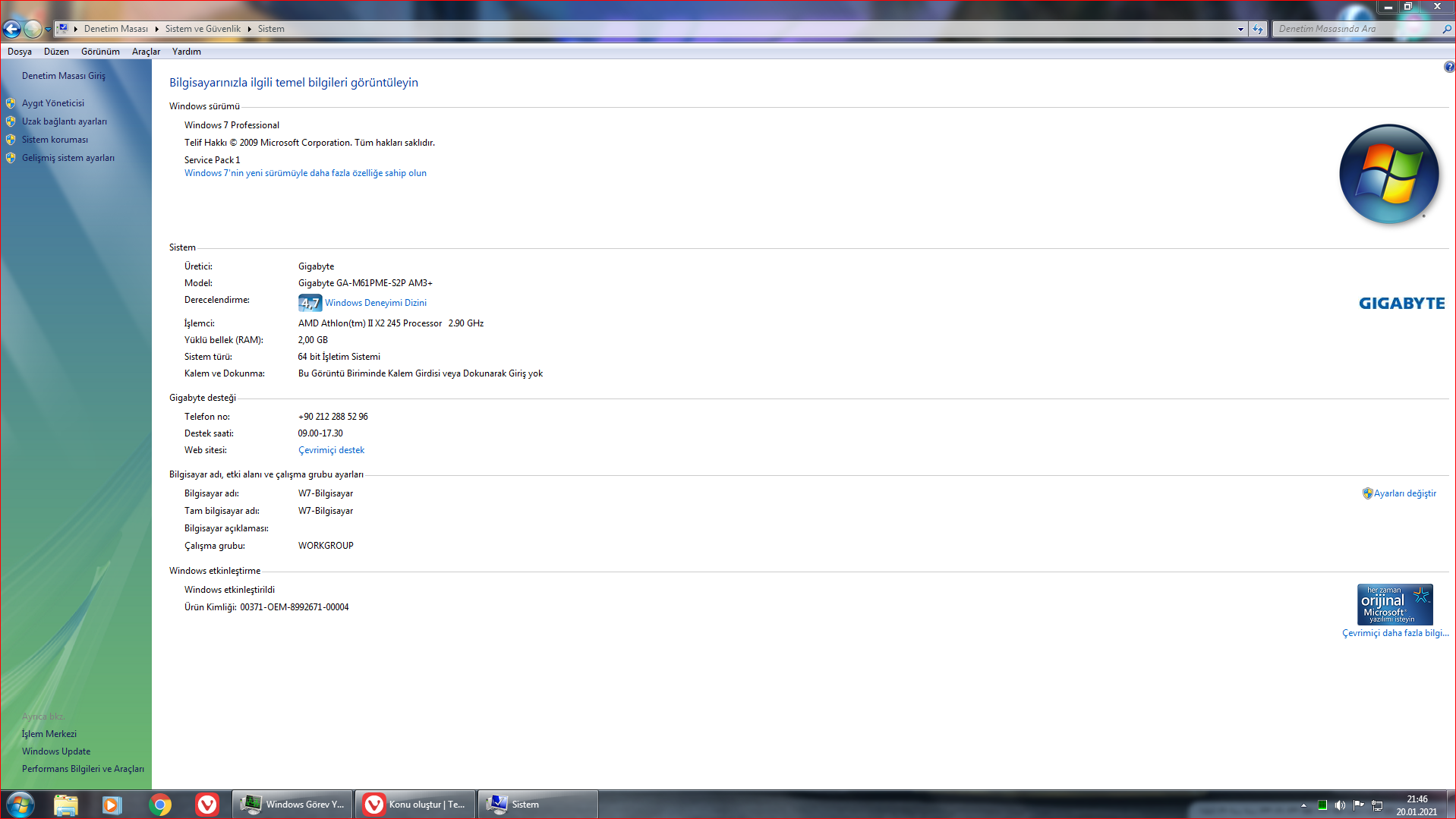This screenshot has width=1456, height=819.
Task: Open the Windows Update link
Action: (x=56, y=751)
